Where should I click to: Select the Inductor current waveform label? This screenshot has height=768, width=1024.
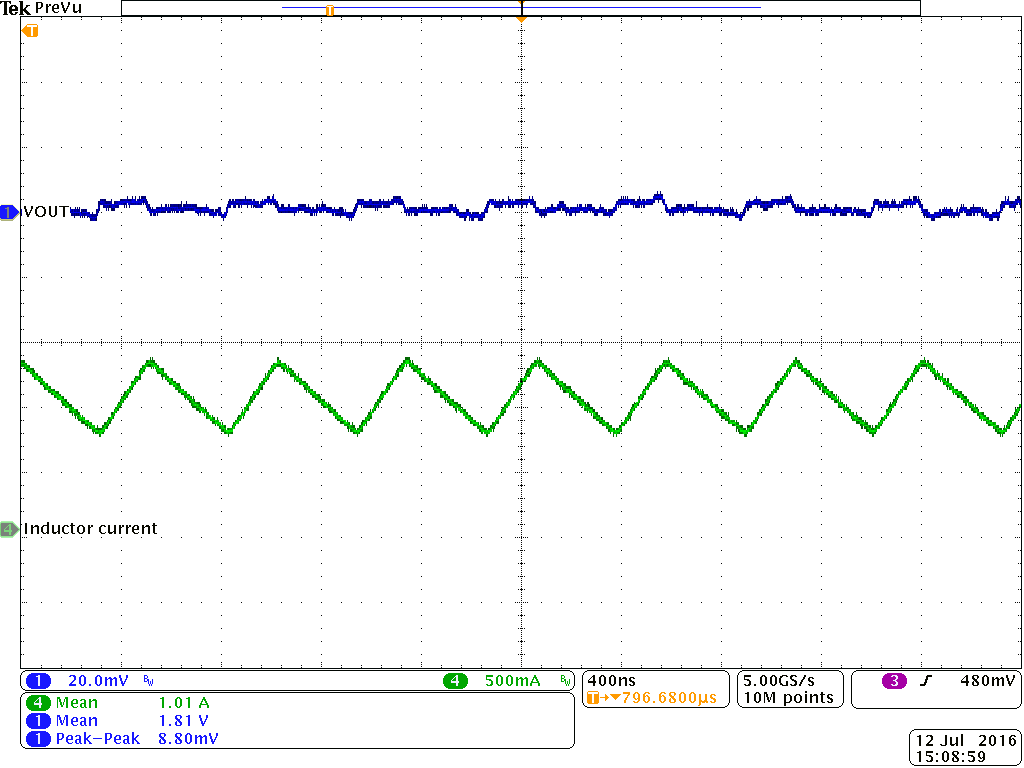pyautogui.click(x=89, y=529)
